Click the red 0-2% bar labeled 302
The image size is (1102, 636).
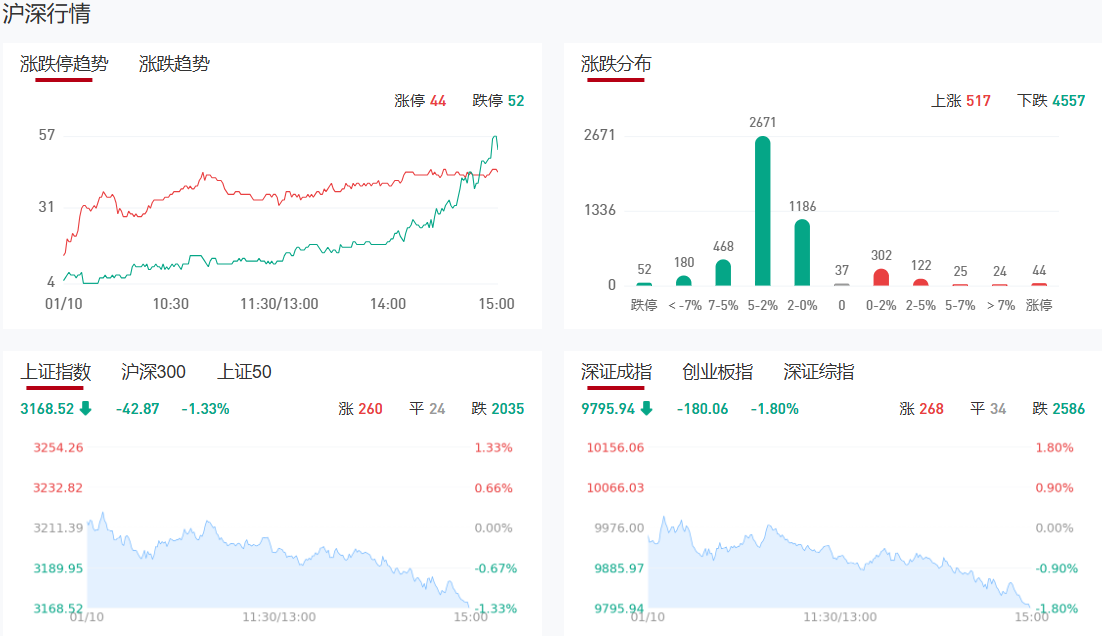click(881, 277)
